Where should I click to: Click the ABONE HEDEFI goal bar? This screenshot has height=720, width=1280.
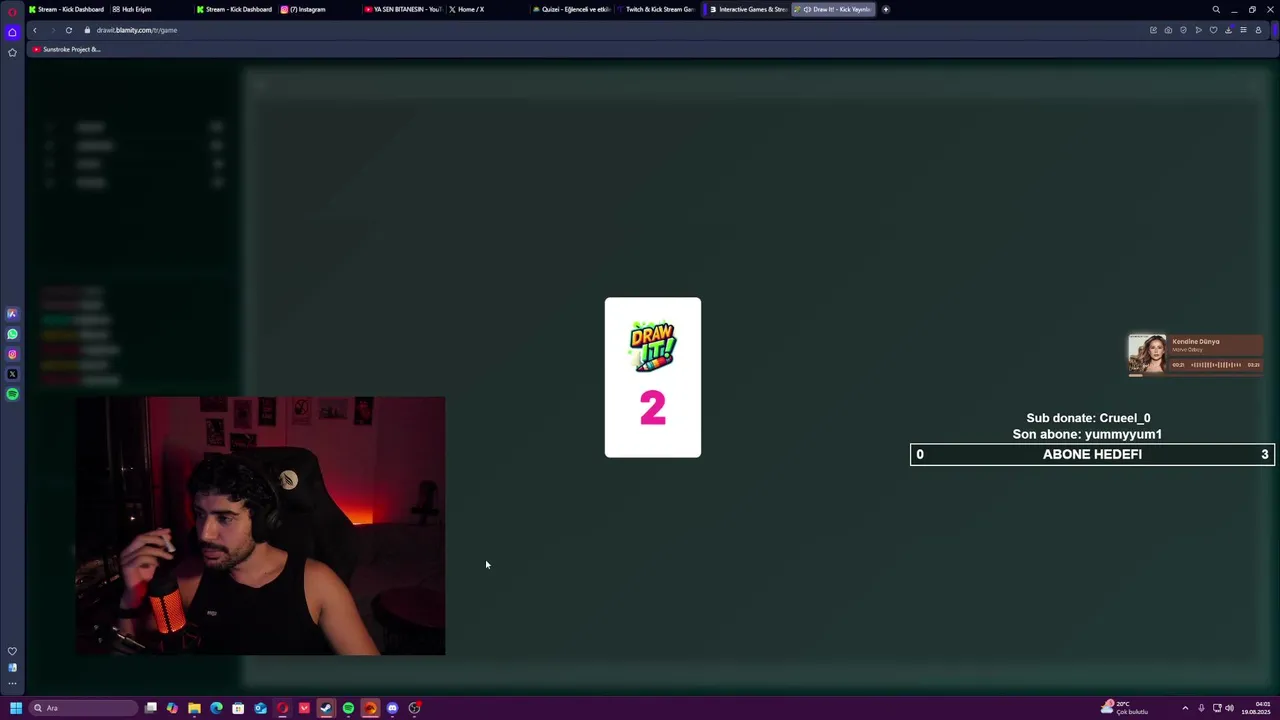tap(1092, 454)
